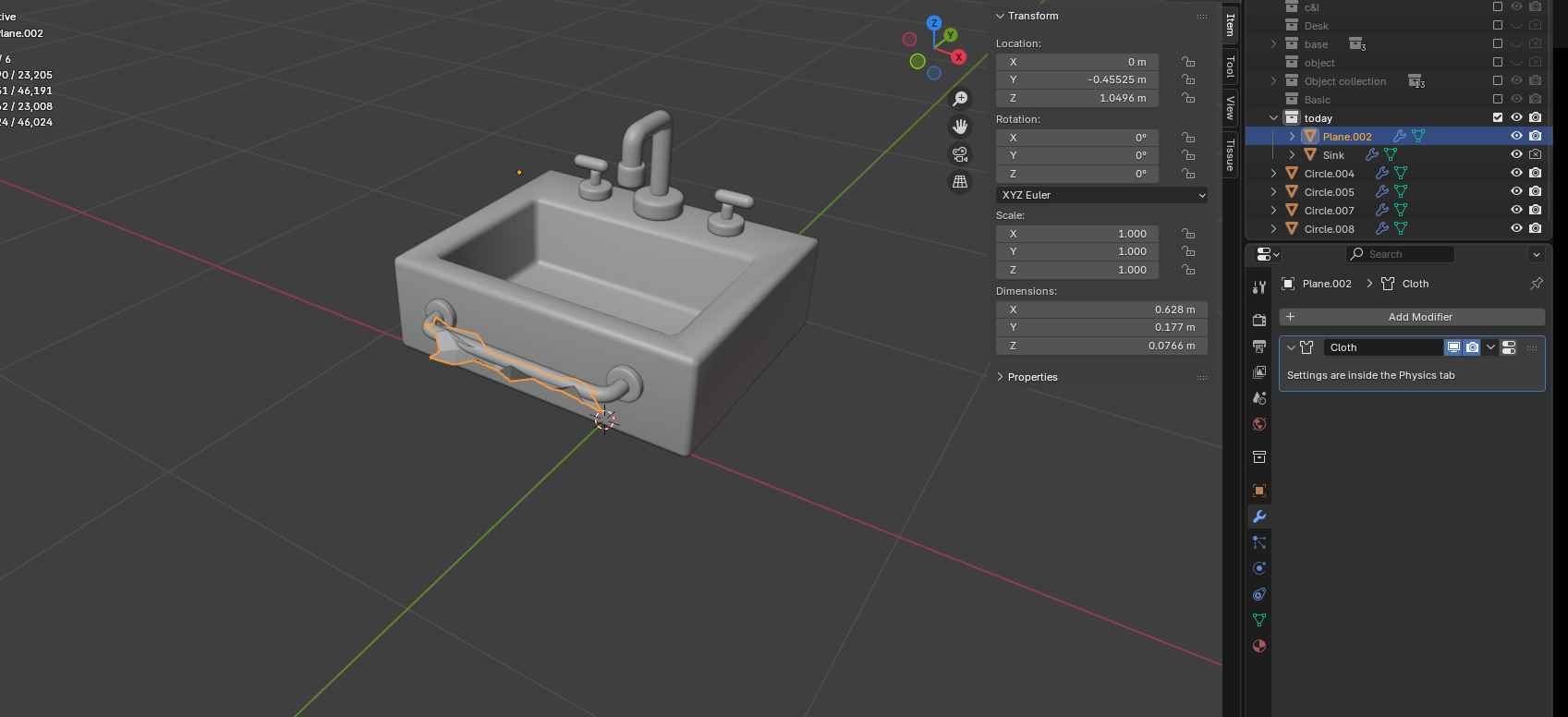Open the Particles properties tab icon
Screen dimensions: 1568x717
pyautogui.click(x=1258, y=542)
